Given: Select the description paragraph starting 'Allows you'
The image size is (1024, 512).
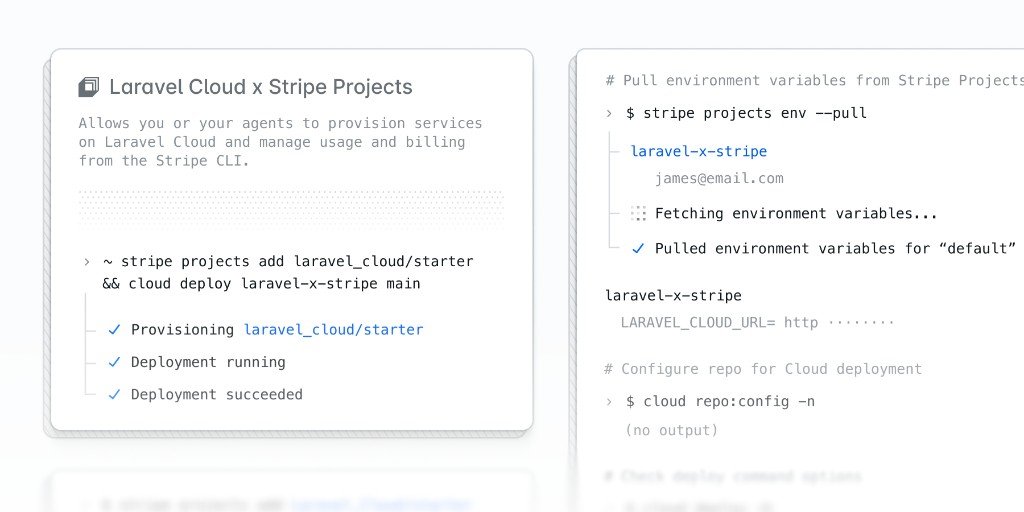Looking at the screenshot, I should 281,142.
